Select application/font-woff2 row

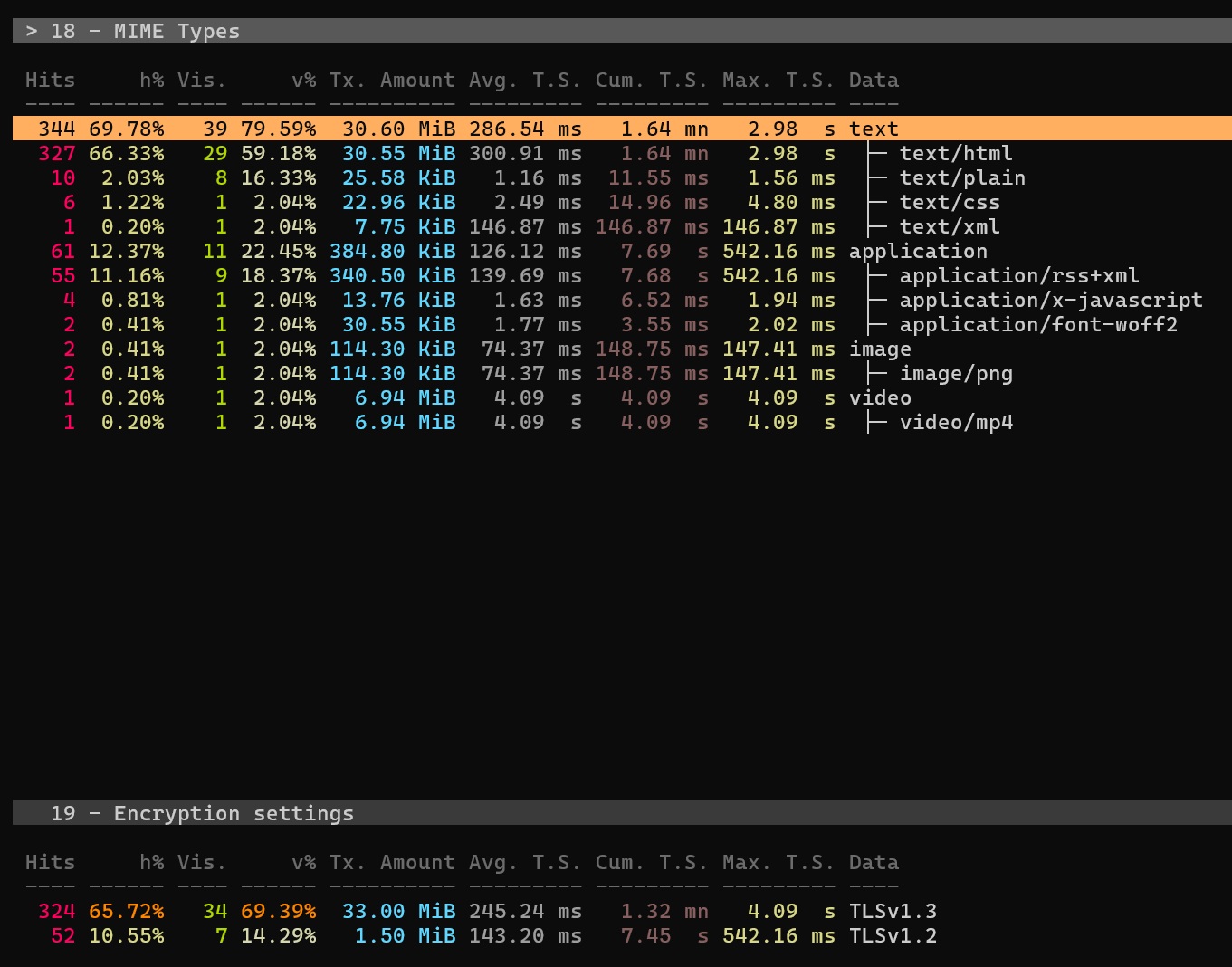tap(1037, 324)
